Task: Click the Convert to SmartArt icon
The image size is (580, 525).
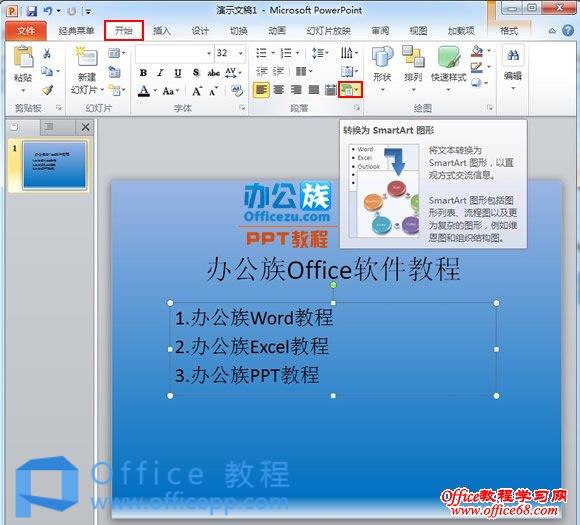Action: pyautogui.click(x=347, y=90)
